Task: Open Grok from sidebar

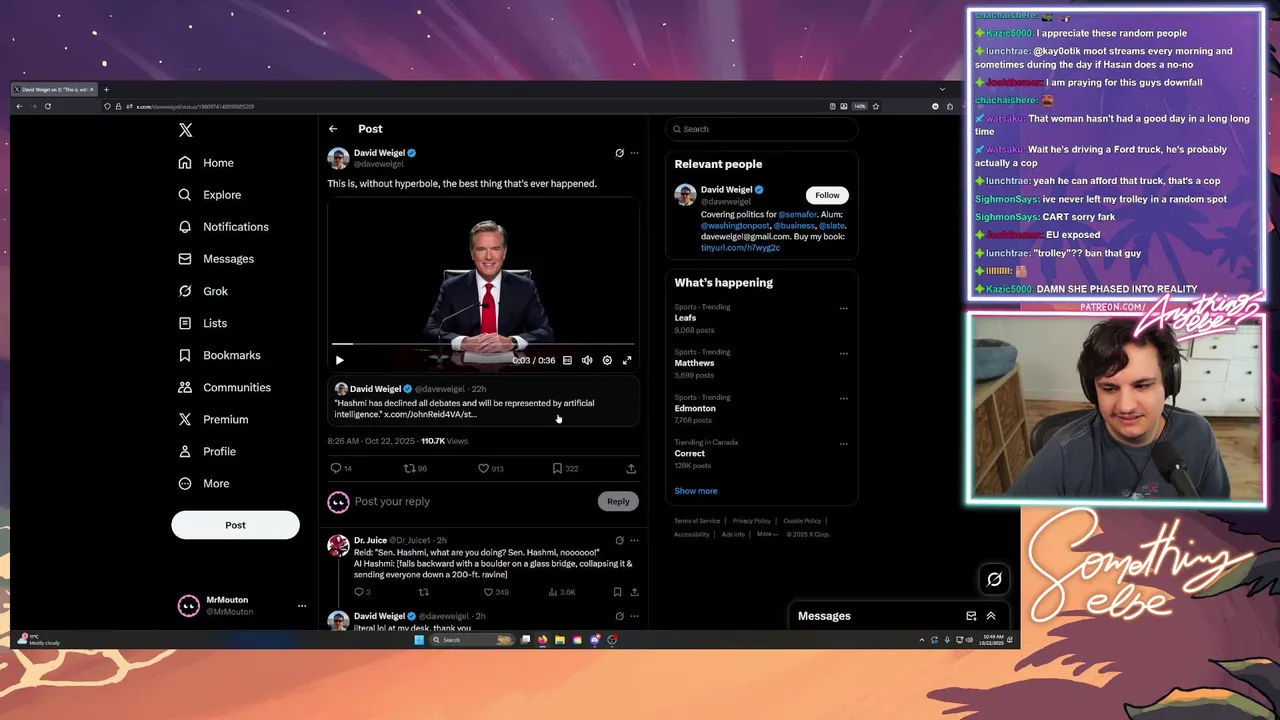Action: point(203,291)
